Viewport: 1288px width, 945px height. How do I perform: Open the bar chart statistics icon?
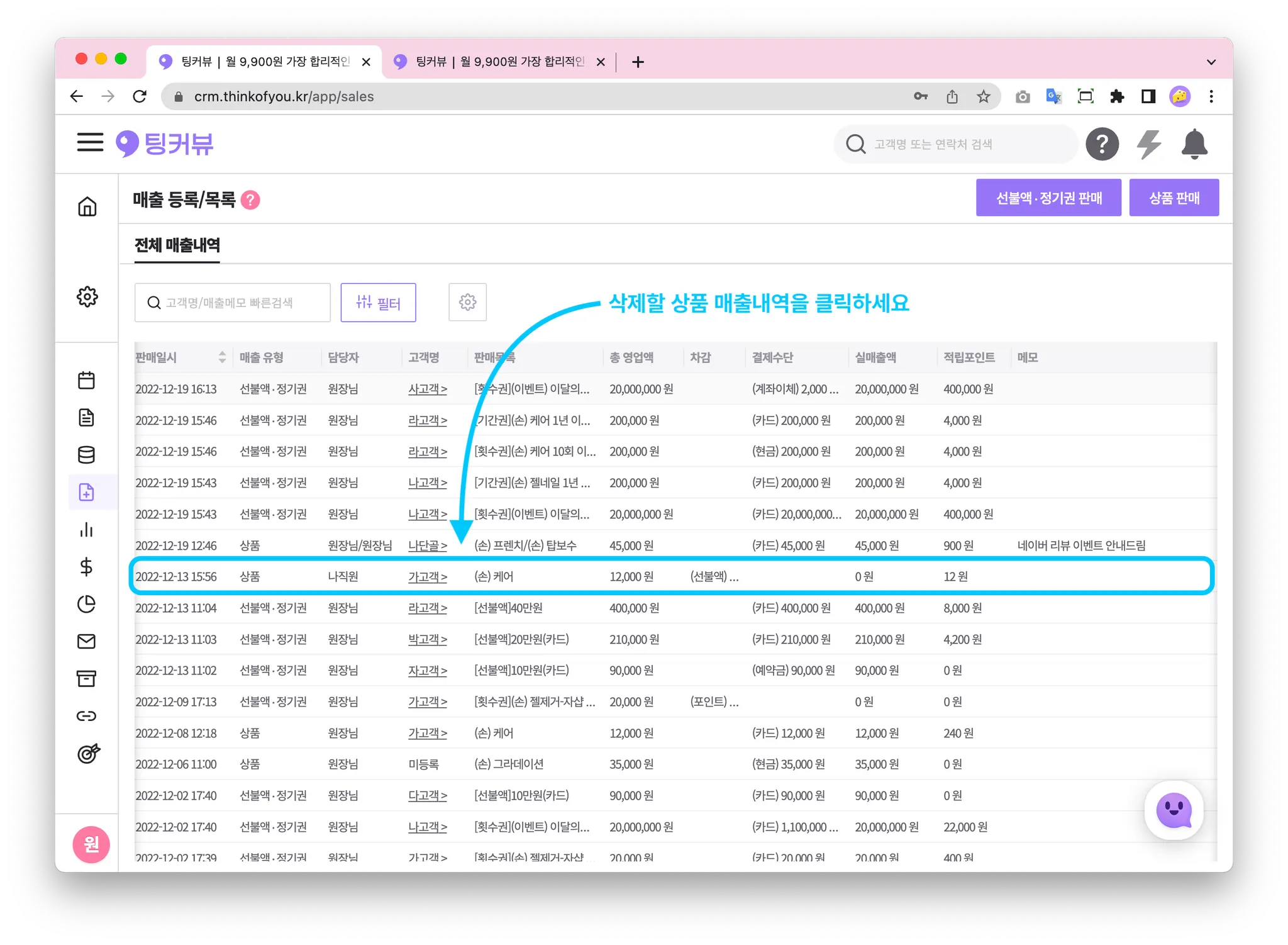click(x=86, y=530)
